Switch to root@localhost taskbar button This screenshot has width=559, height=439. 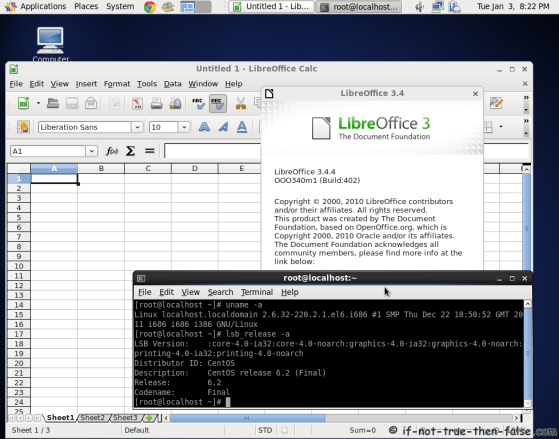[x=359, y=7]
